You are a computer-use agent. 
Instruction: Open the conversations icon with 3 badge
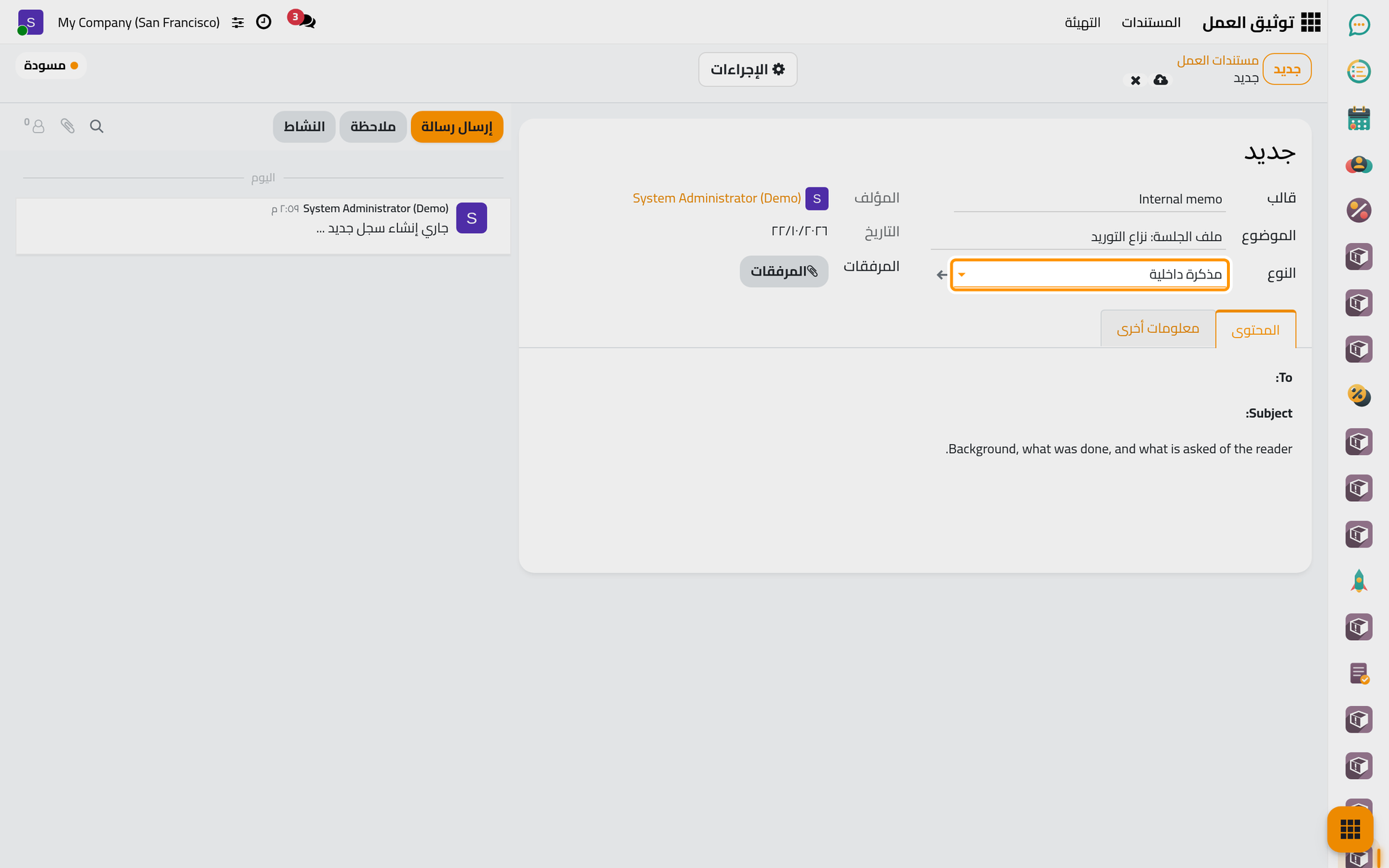click(x=302, y=20)
